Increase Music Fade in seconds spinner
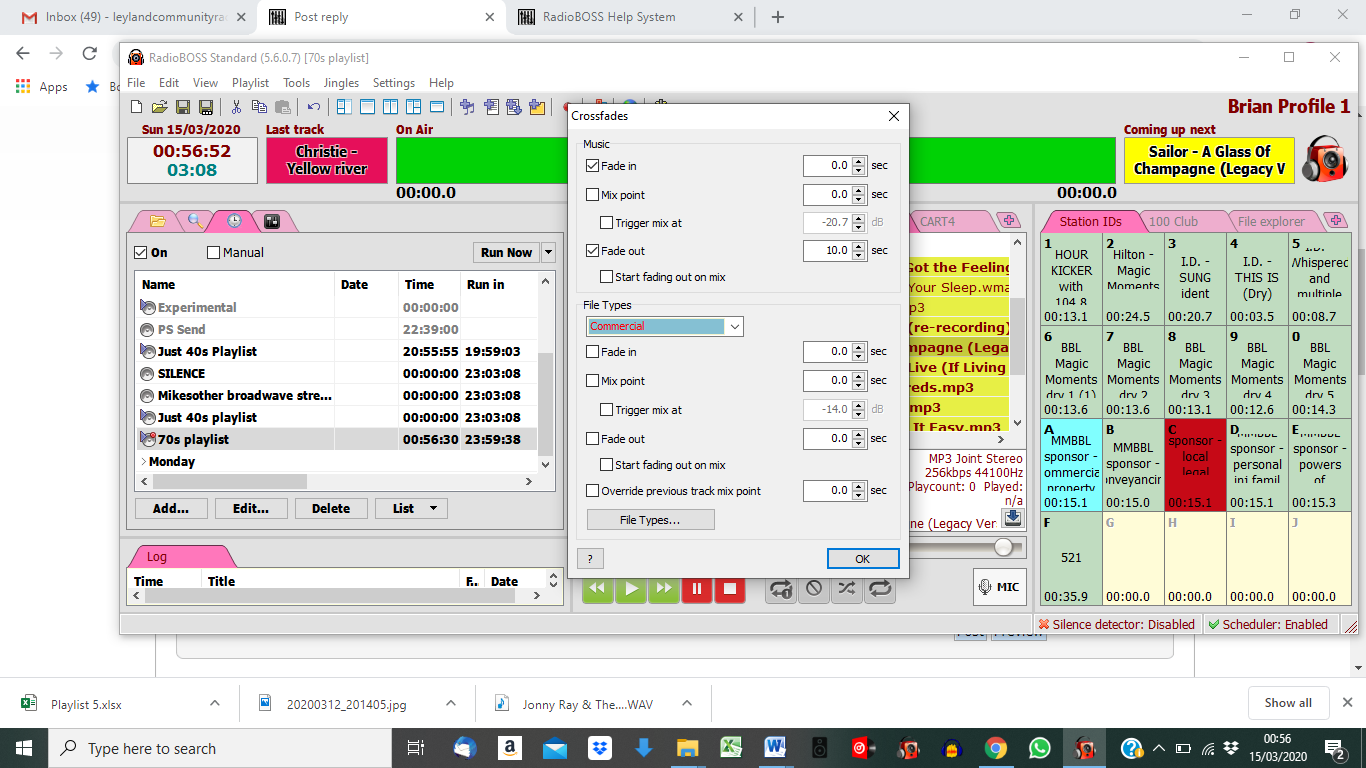1366x768 pixels. click(859, 161)
